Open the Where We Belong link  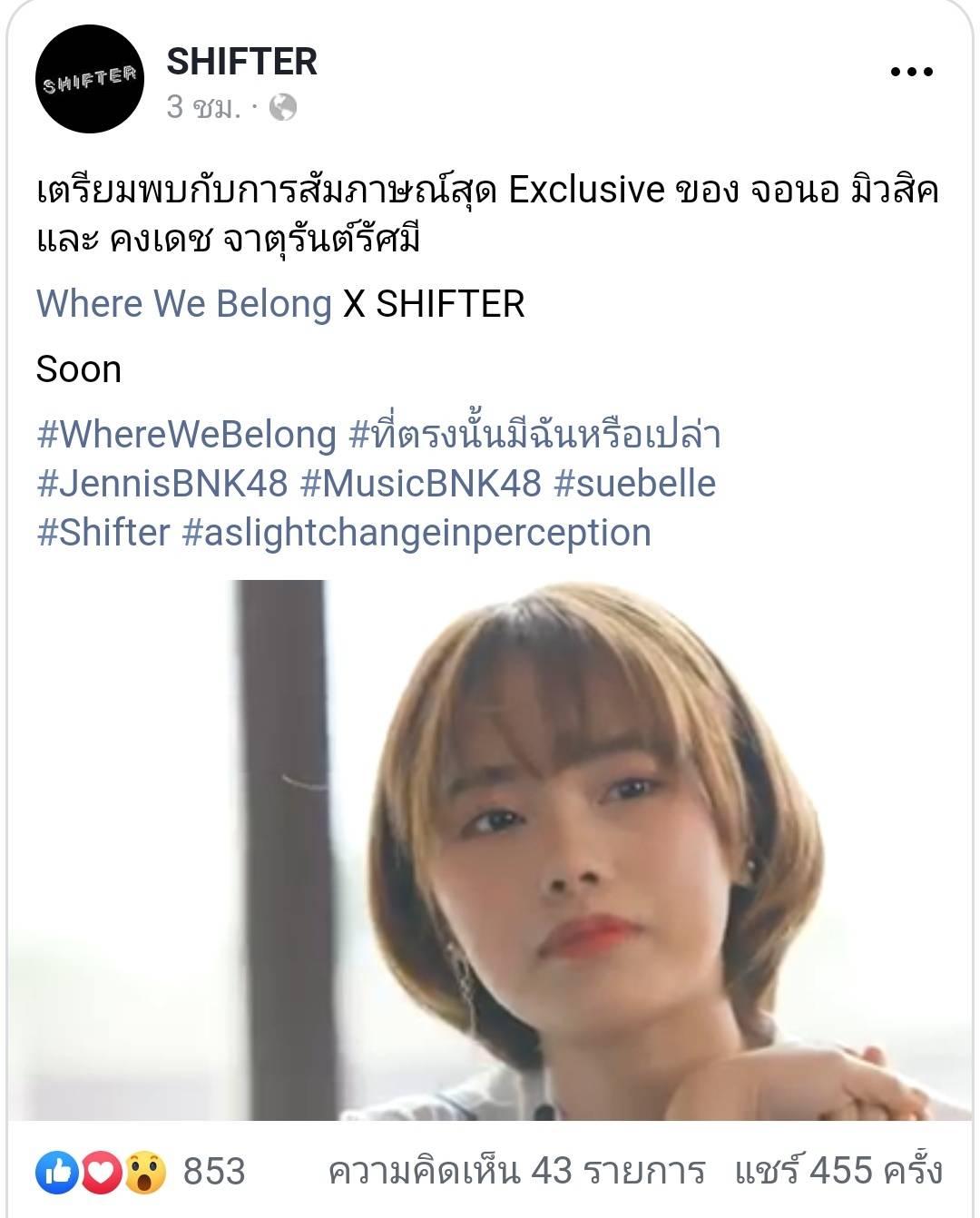click(x=184, y=304)
